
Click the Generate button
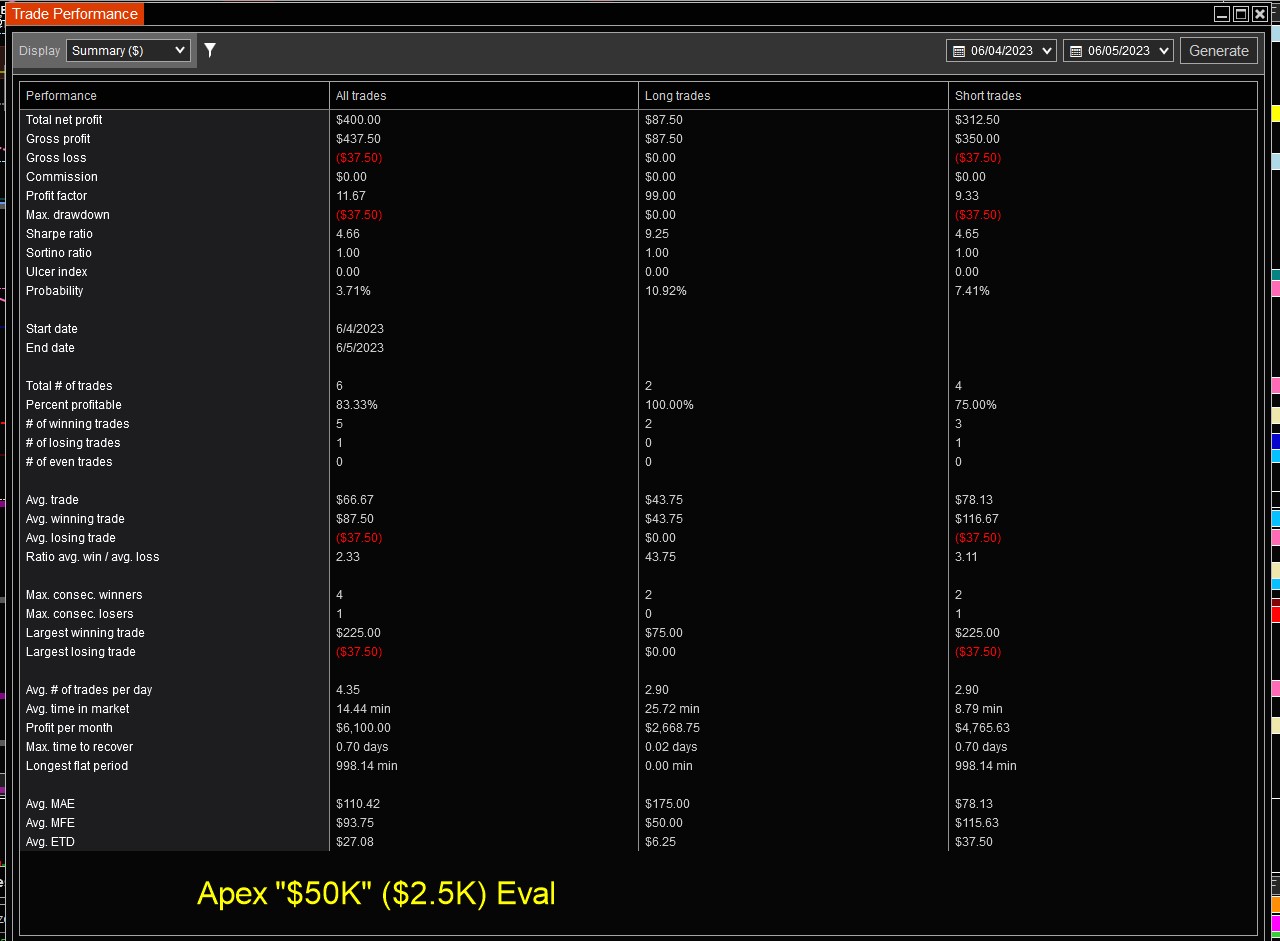point(1218,50)
